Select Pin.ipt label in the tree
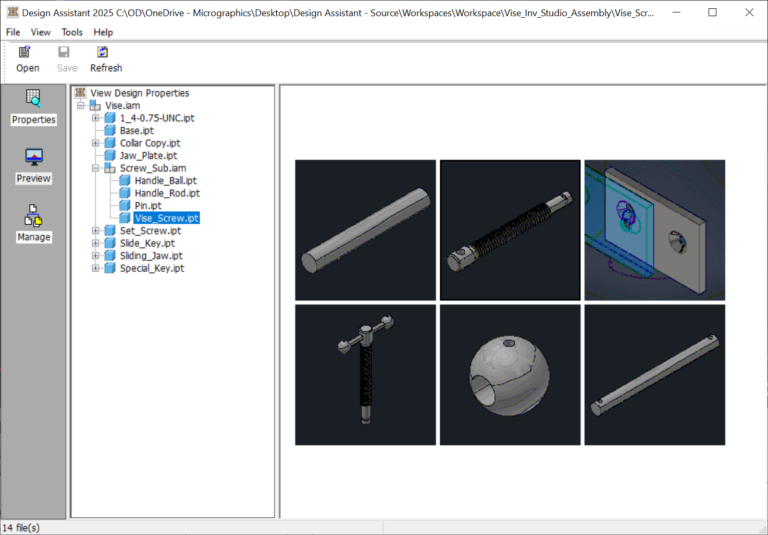 tap(148, 205)
